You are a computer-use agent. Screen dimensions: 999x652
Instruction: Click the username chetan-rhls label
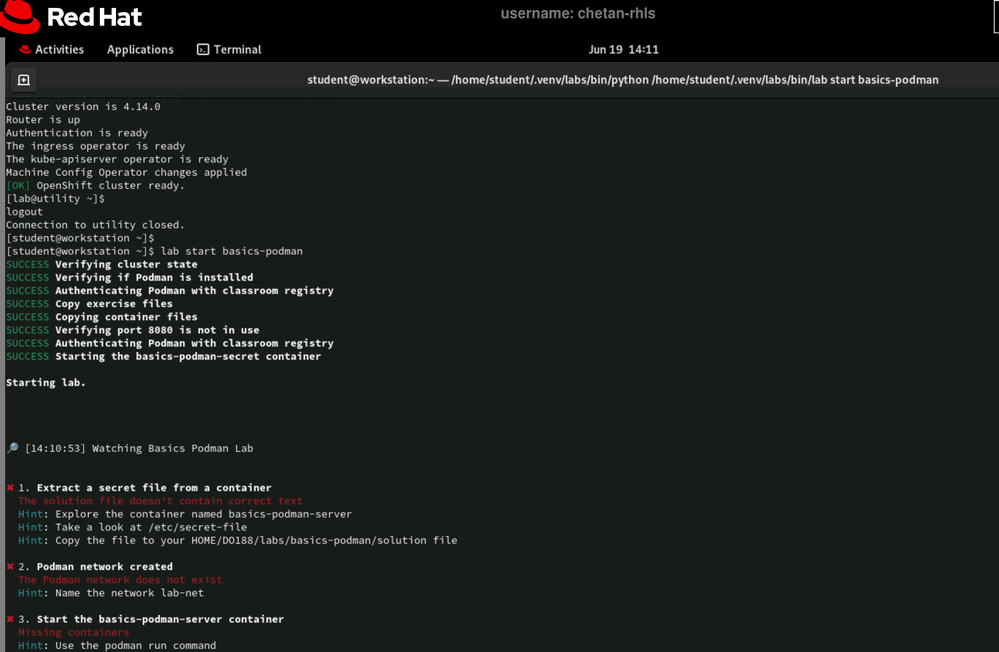tap(578, 14)
